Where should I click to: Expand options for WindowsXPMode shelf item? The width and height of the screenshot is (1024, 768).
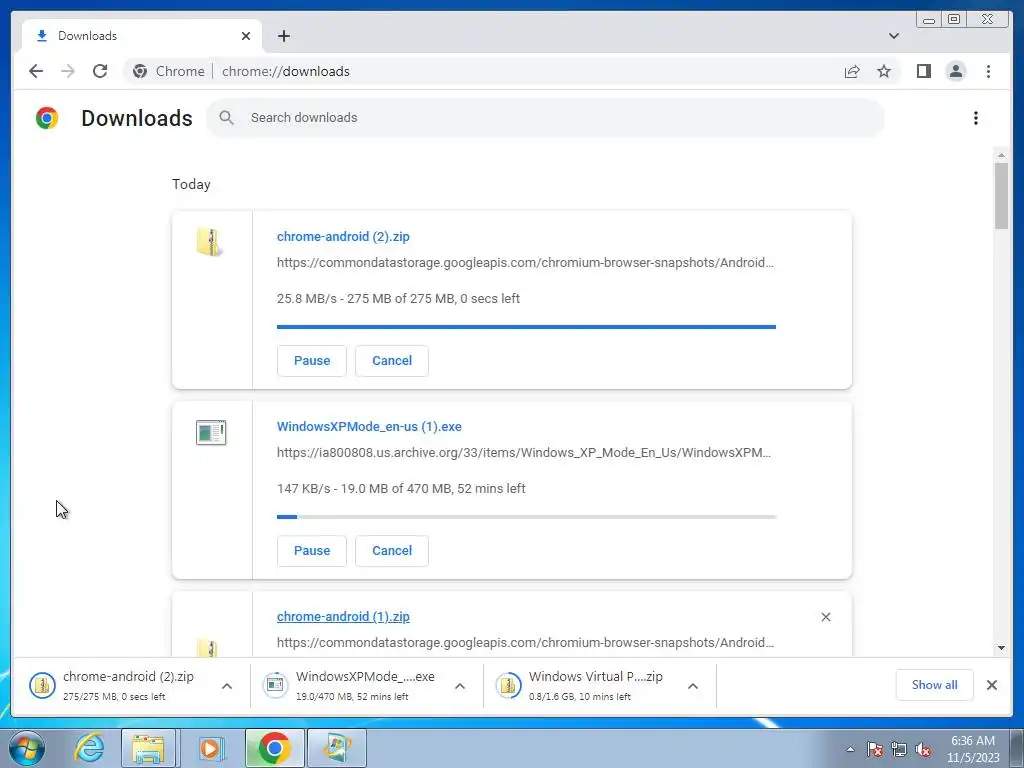click(x=460, y=686)
